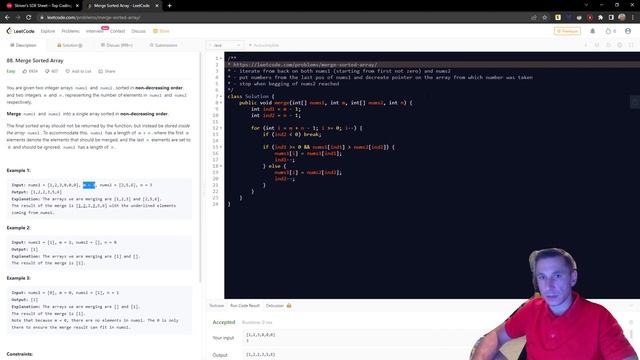The image size is (640, 360).
Task: Click the thumbs-up like icon
Action: pyautogui.click(x=25, y=71)
